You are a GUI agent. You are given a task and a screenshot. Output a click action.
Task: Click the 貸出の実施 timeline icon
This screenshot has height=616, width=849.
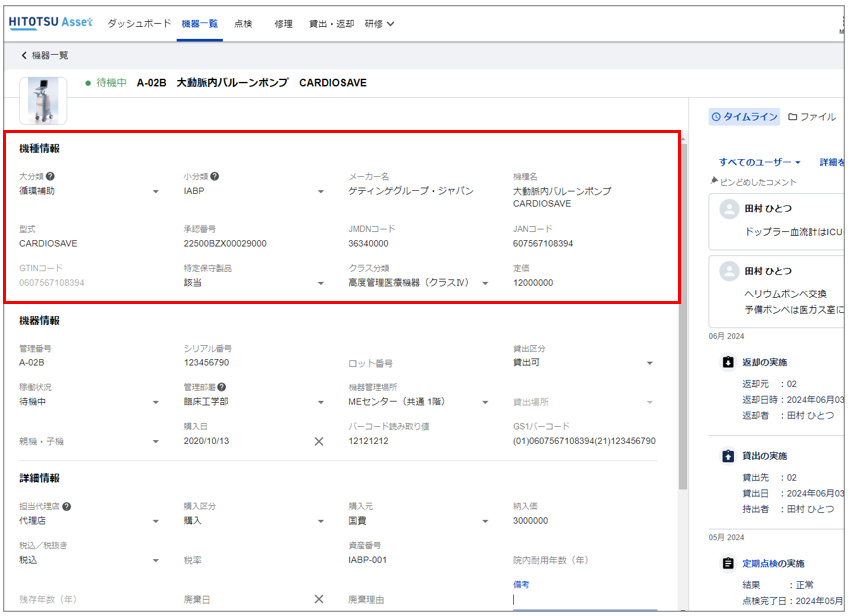[728, 456]
